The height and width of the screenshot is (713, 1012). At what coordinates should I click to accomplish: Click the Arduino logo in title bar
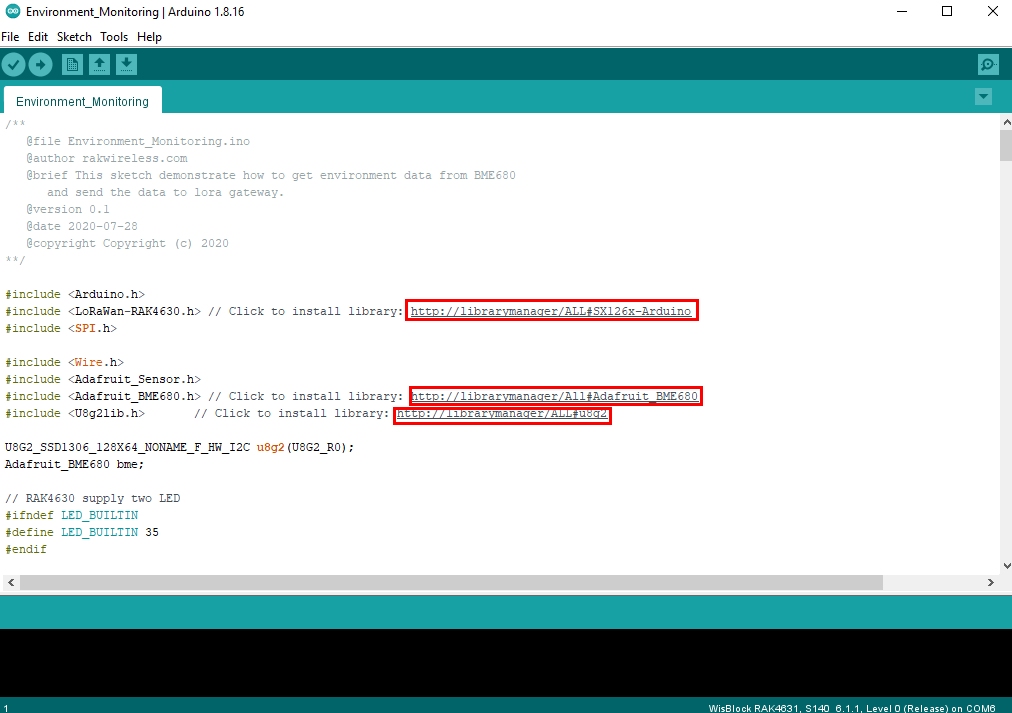coord(12,12)
